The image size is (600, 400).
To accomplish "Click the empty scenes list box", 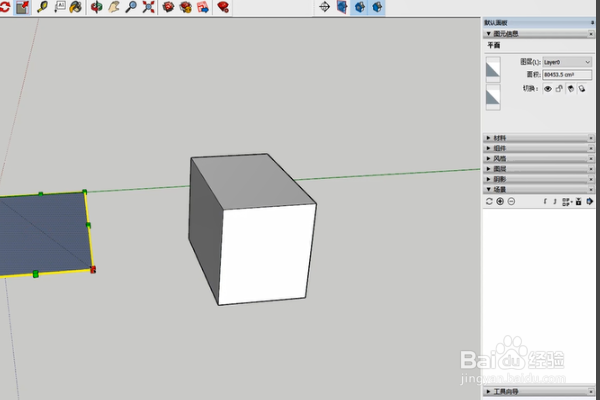I will [x=538, y=297].
